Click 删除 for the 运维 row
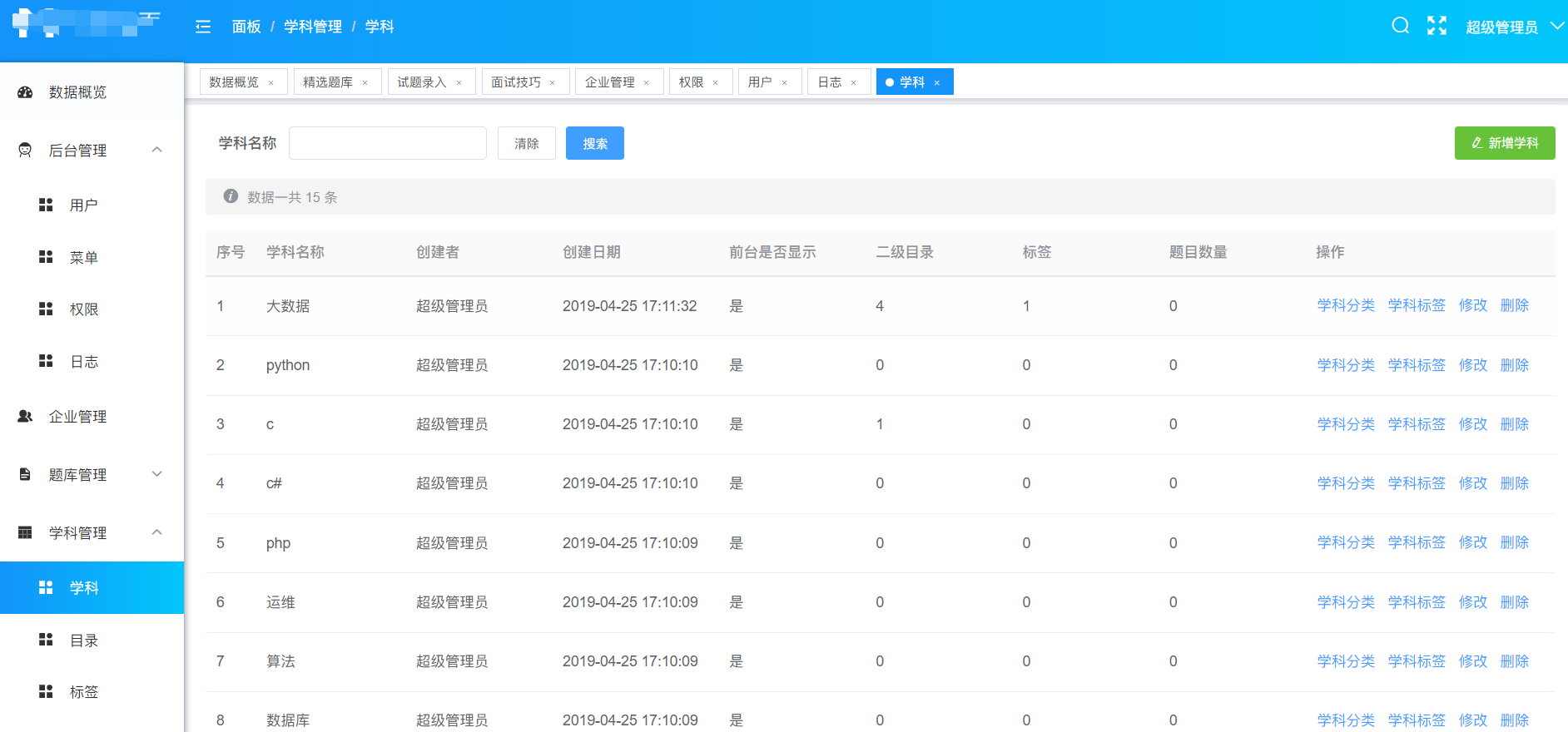Viewport: 1568px width, 732px height. (1515, 602)
